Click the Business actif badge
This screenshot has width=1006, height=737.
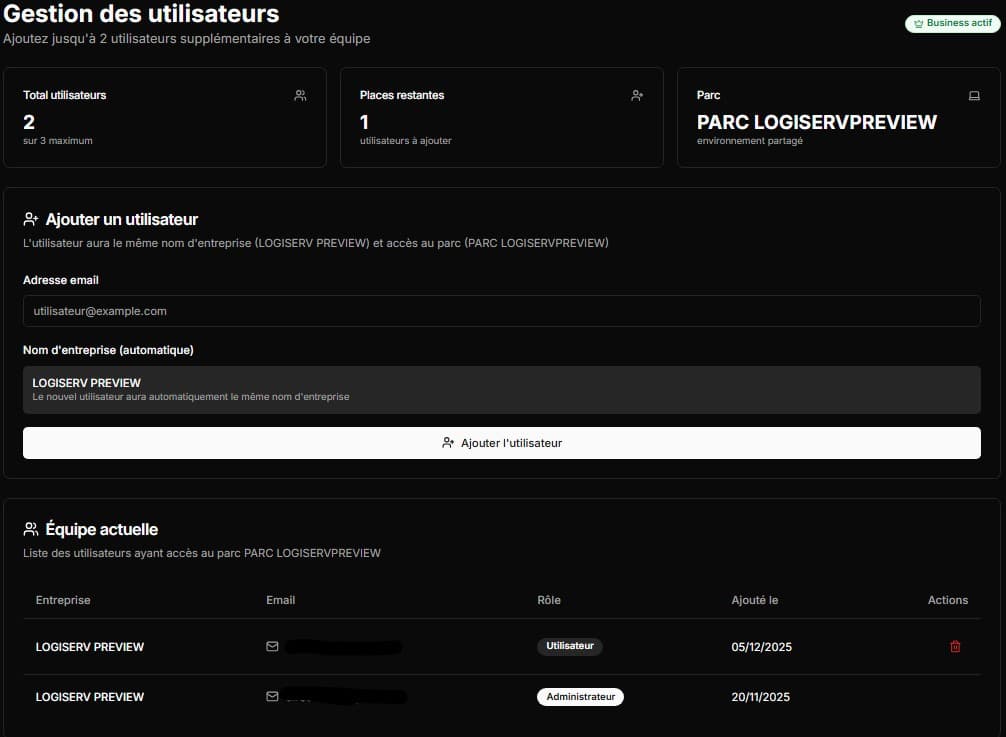coord(952,23)
